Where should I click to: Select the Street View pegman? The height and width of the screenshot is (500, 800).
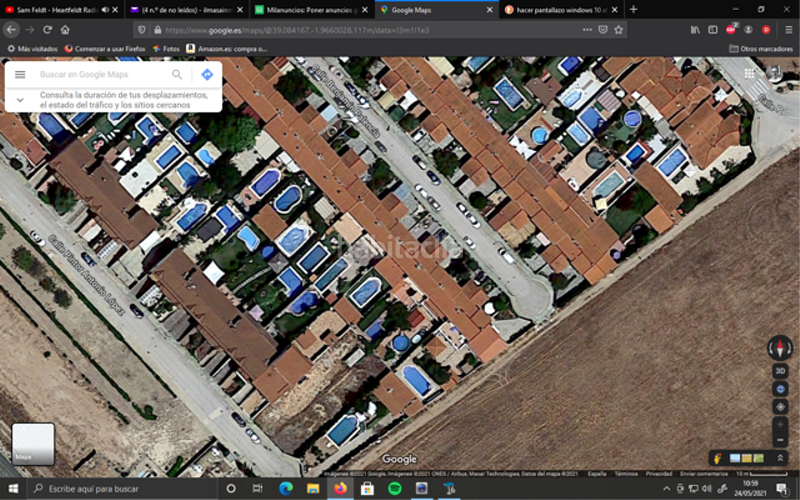click(718, 458)
